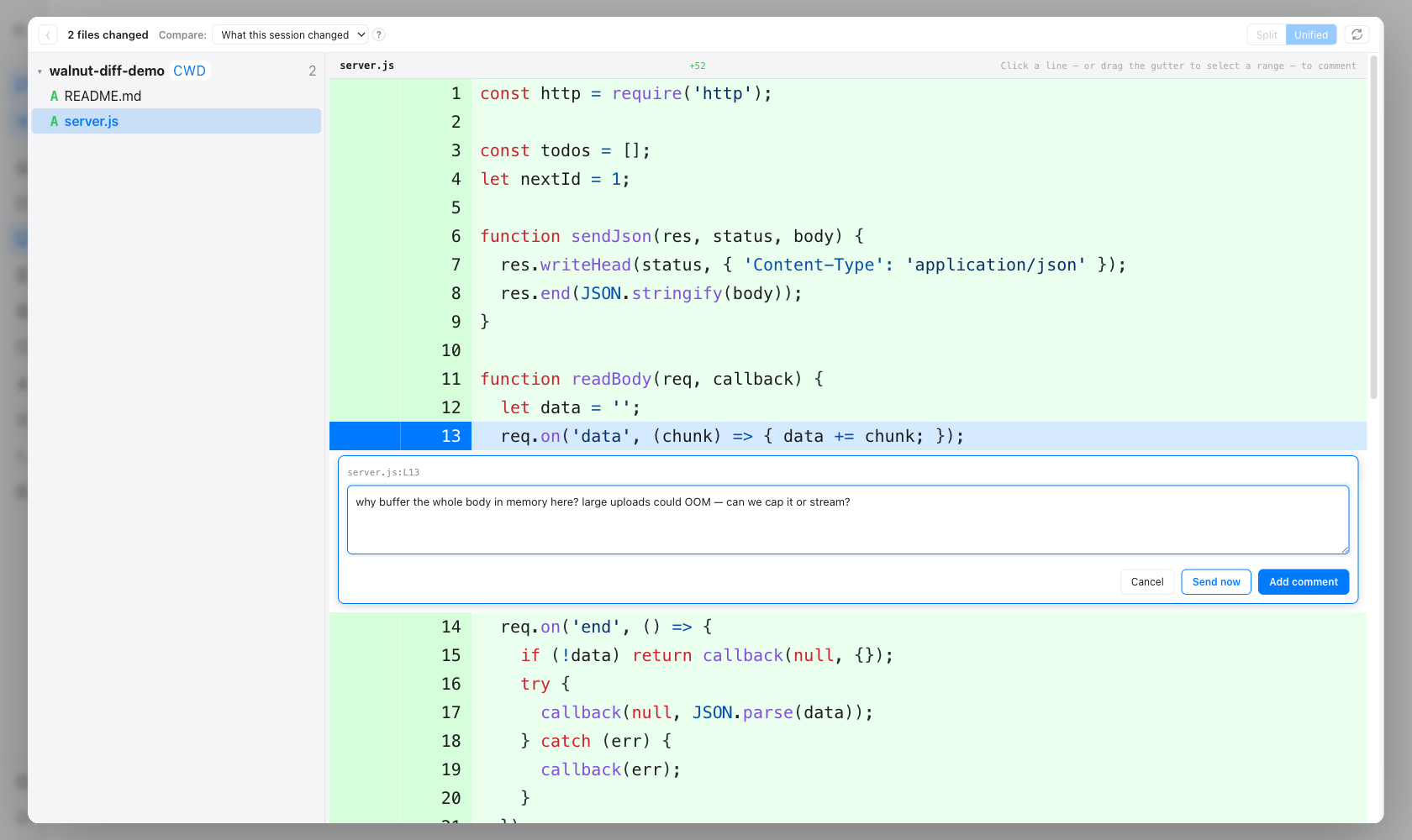Click the back chevron button

click(x=48, y=34)
